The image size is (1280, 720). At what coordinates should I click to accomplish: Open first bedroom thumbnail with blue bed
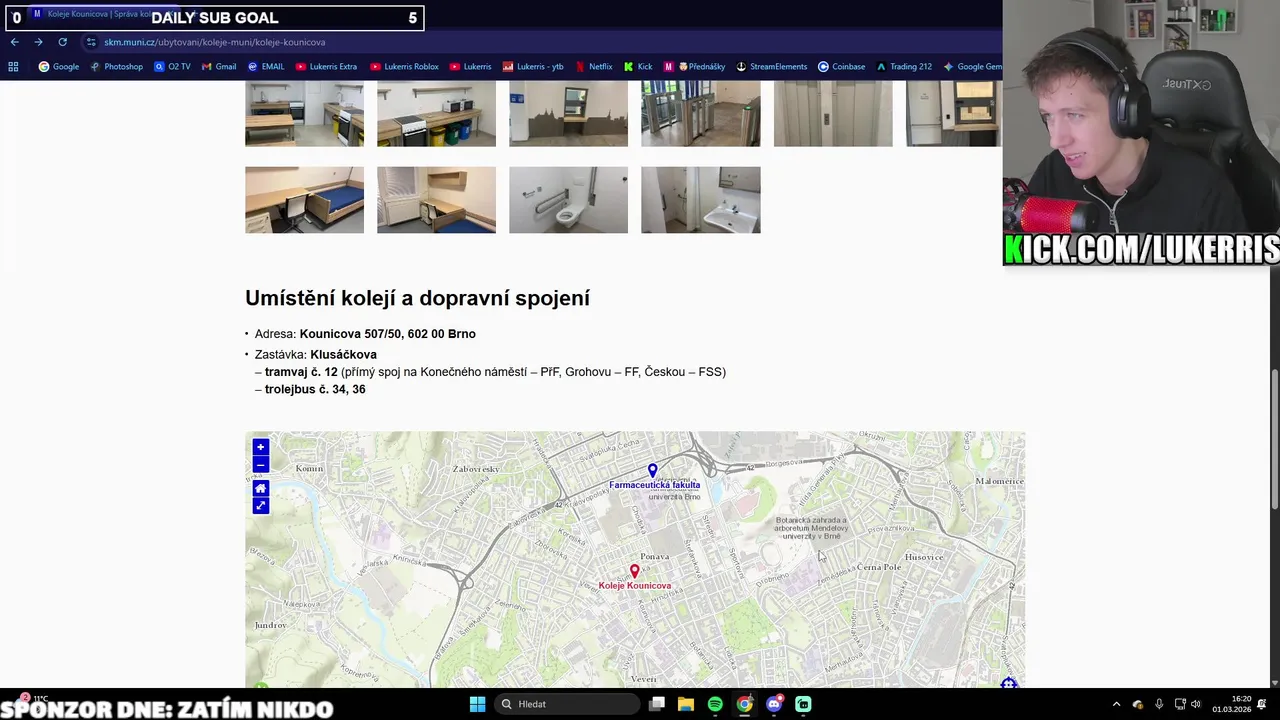(x=304, y=200)
